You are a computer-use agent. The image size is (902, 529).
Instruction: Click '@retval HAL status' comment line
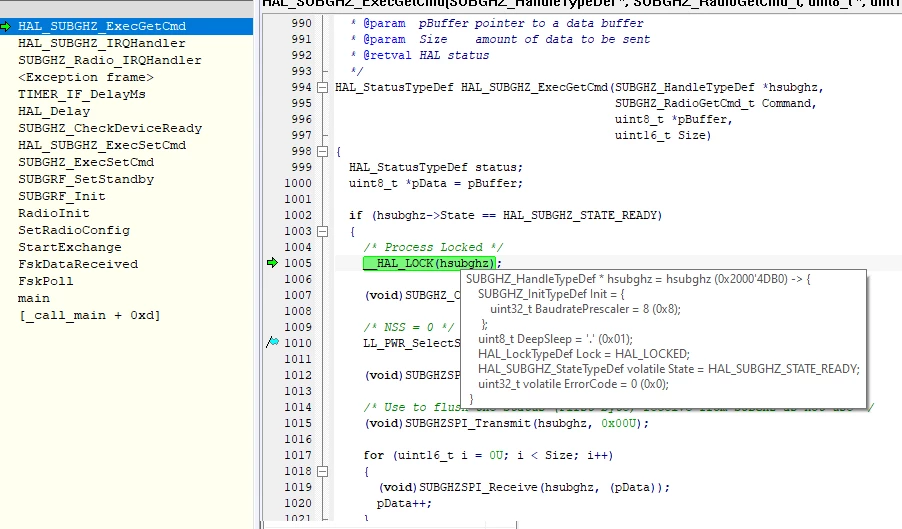pyautogui.click(x=426, y=55)
